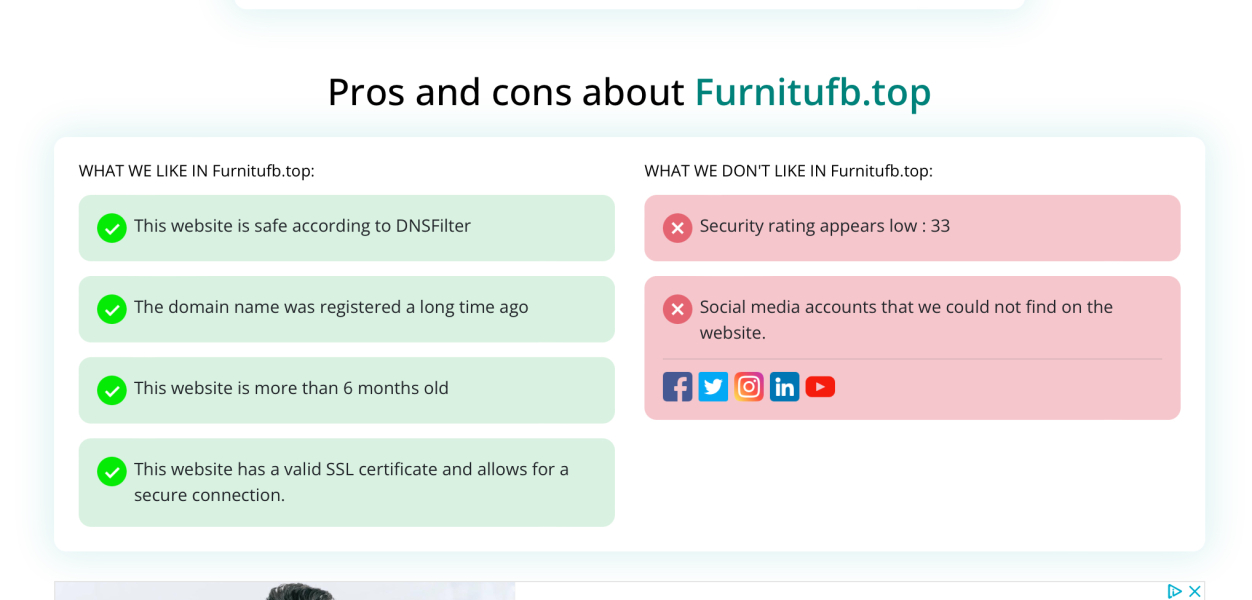Image resolution: width=1252 pixels, height=600 pixels.
Task: Open the LinkedIn icon
Action: [784, 386]
